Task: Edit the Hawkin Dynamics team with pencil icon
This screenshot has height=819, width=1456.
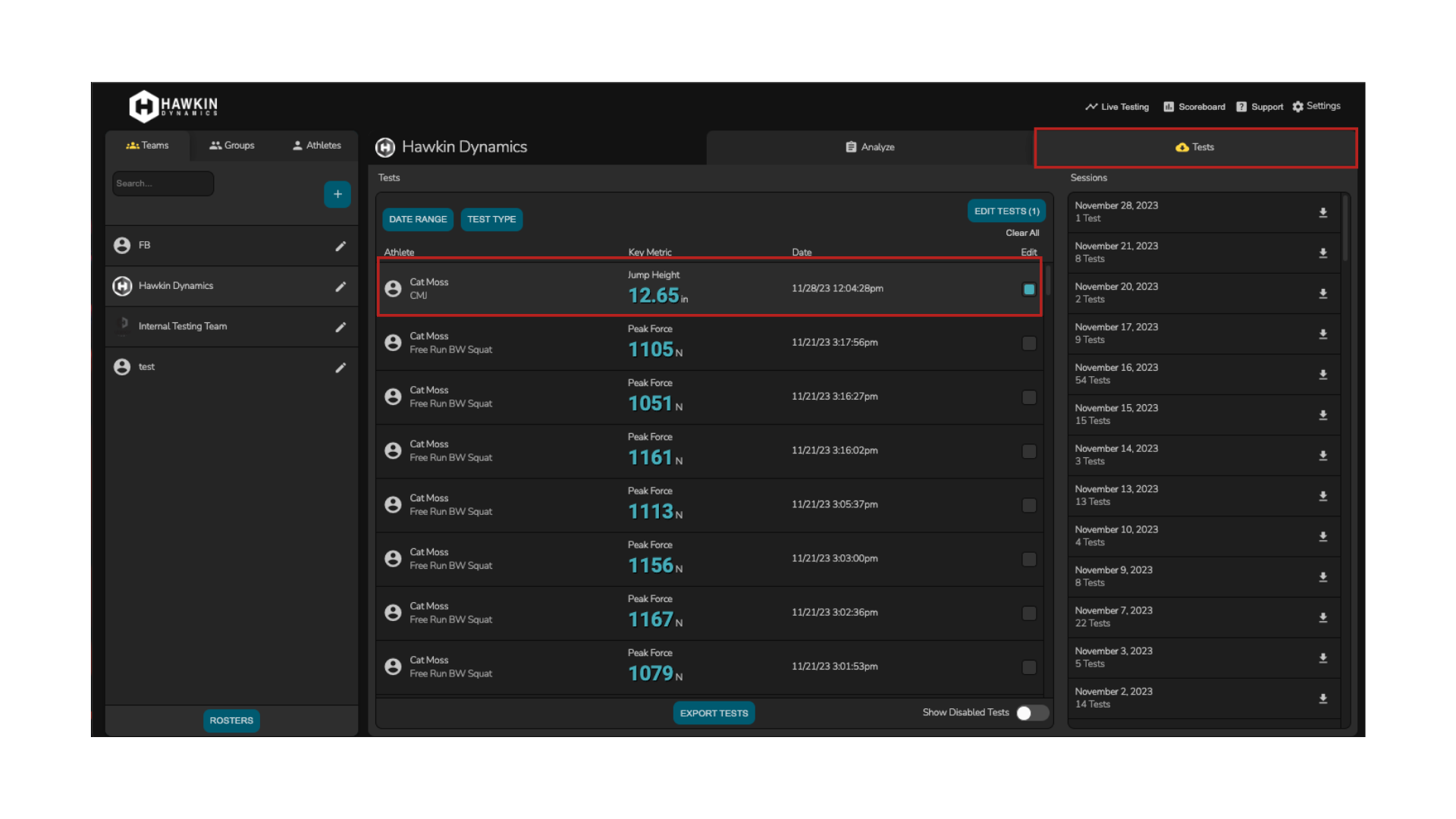Action: [340, 286]
